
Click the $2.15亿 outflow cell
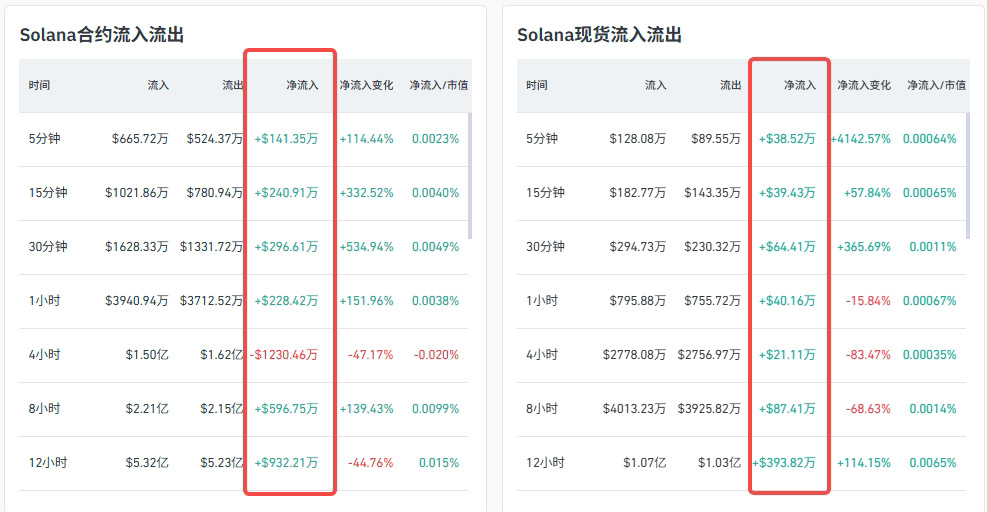pyautogui.click(x=222, y=409)
